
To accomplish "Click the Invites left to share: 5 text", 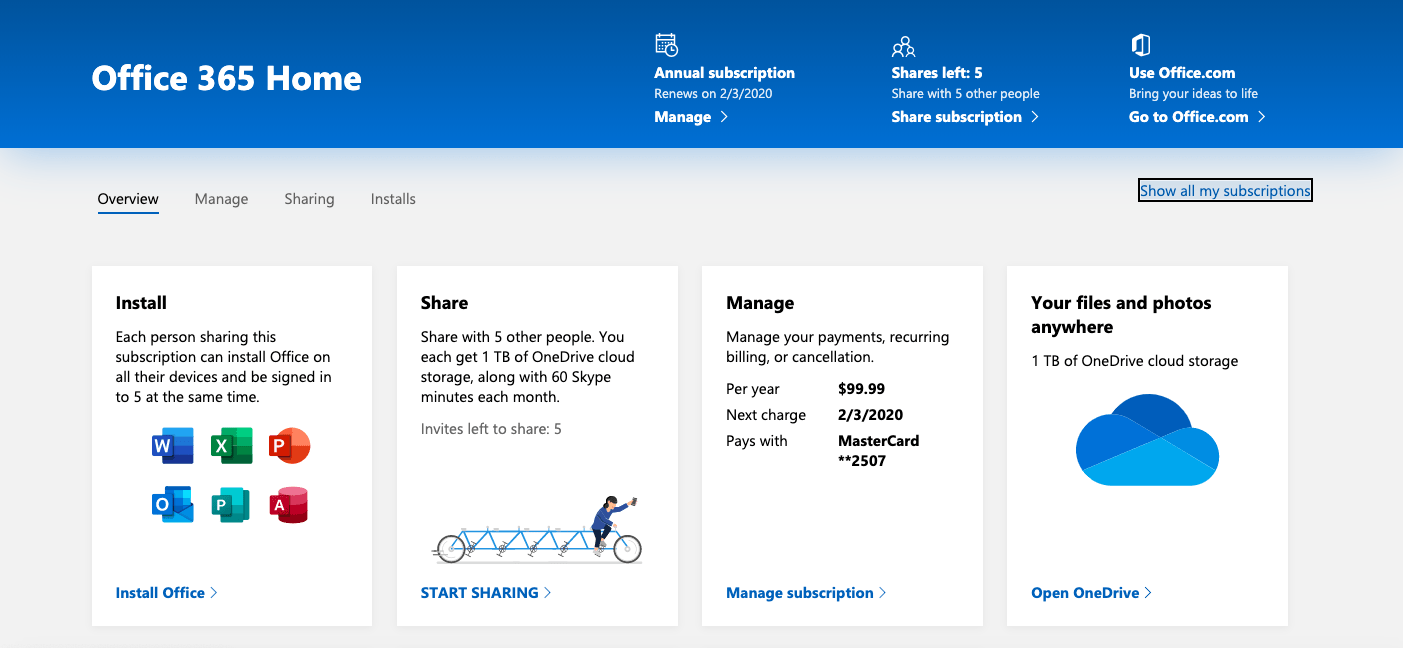I will 491,429.
